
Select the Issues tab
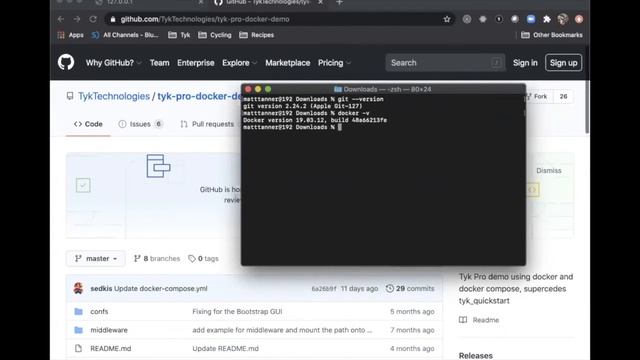(140, 124)
